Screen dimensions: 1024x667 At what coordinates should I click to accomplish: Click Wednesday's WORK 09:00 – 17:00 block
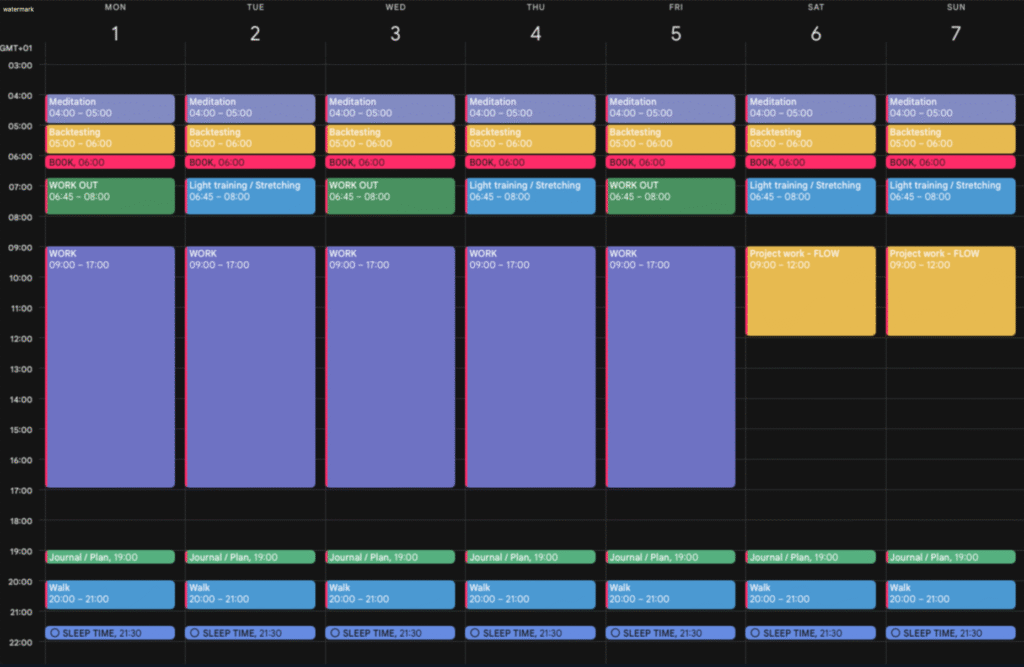(390, 367)
